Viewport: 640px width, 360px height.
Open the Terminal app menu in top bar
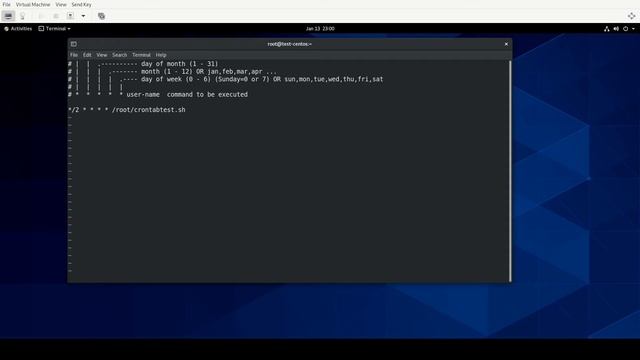point(54,29)
